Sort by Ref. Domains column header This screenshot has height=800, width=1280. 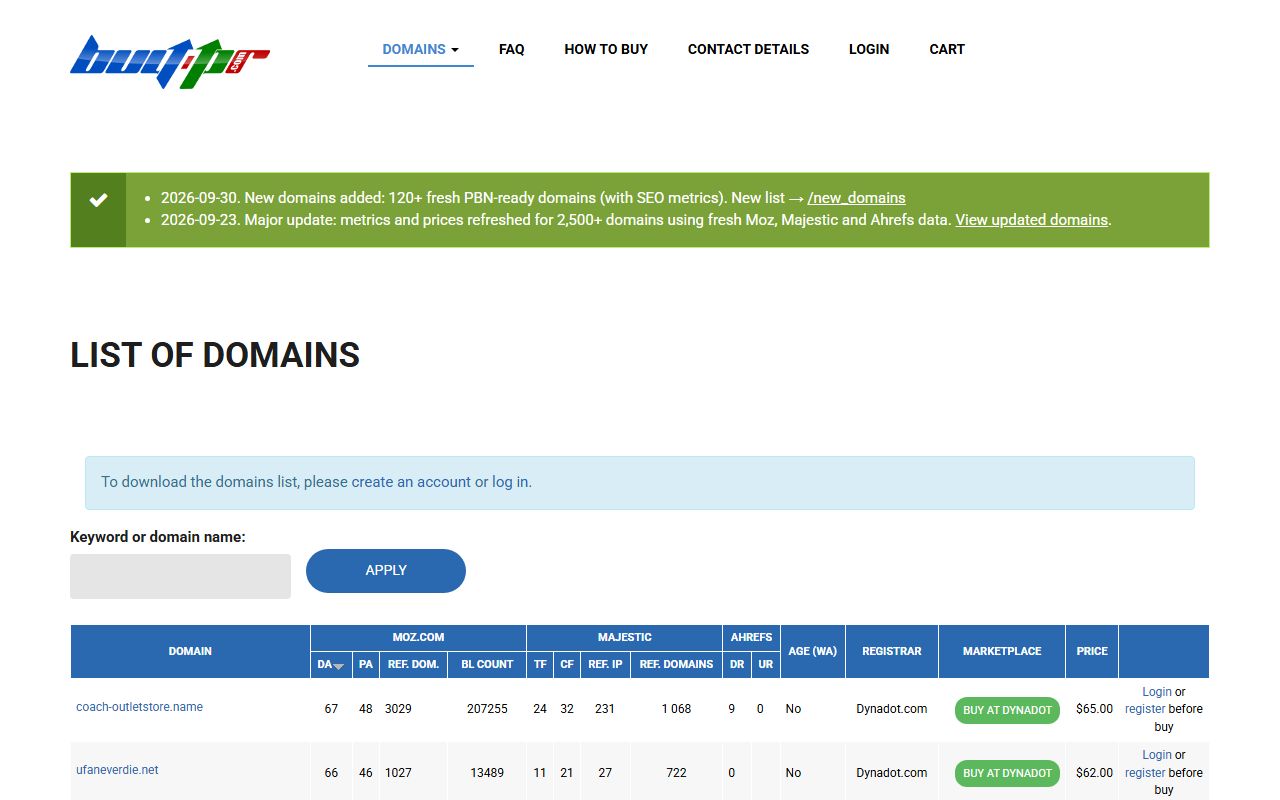pyautogui.click(x=676, y=664)
